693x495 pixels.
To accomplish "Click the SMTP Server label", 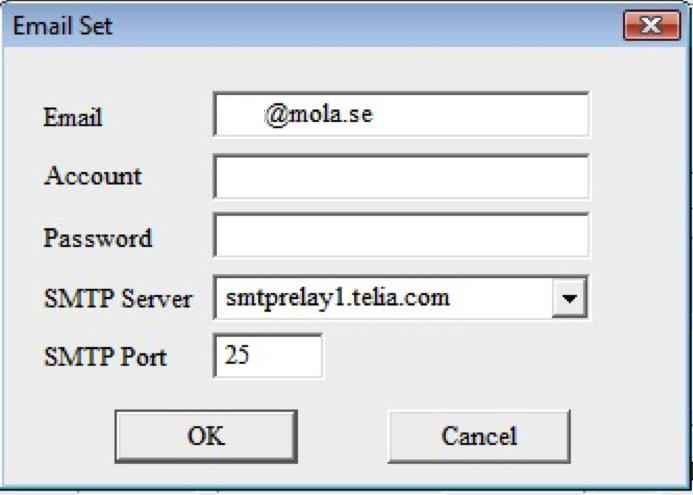I will click(118, 299).
